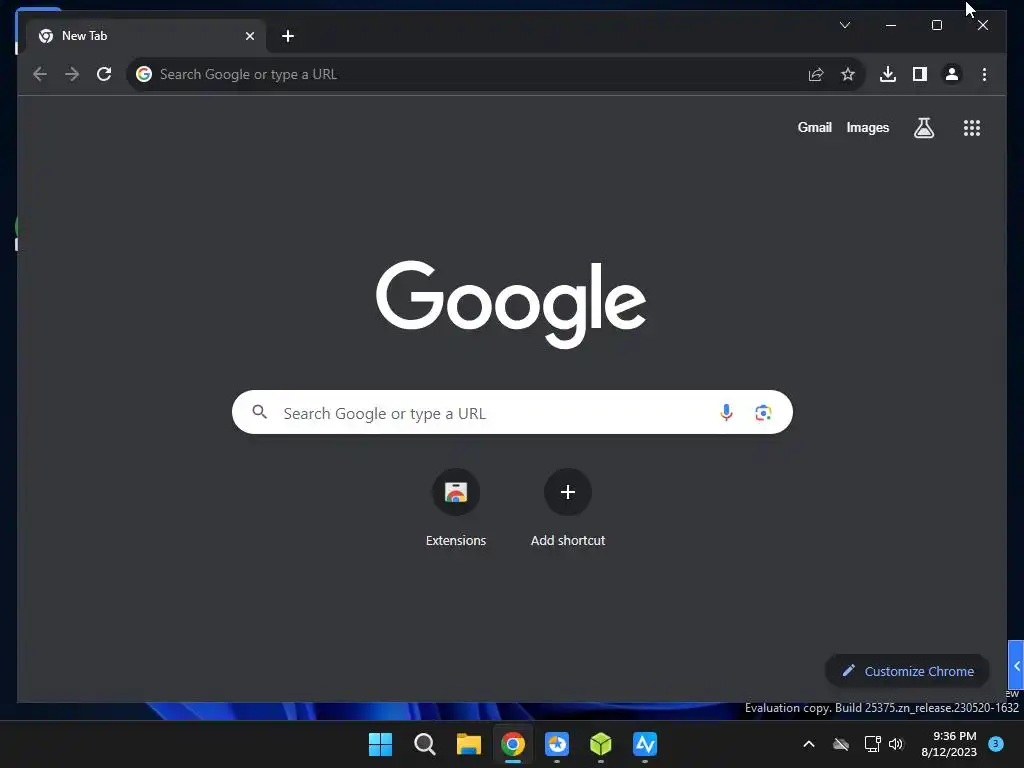Open the Windows Start menu
The image size is (1024, 768).
pyautogui.click(x=380, y=744)
